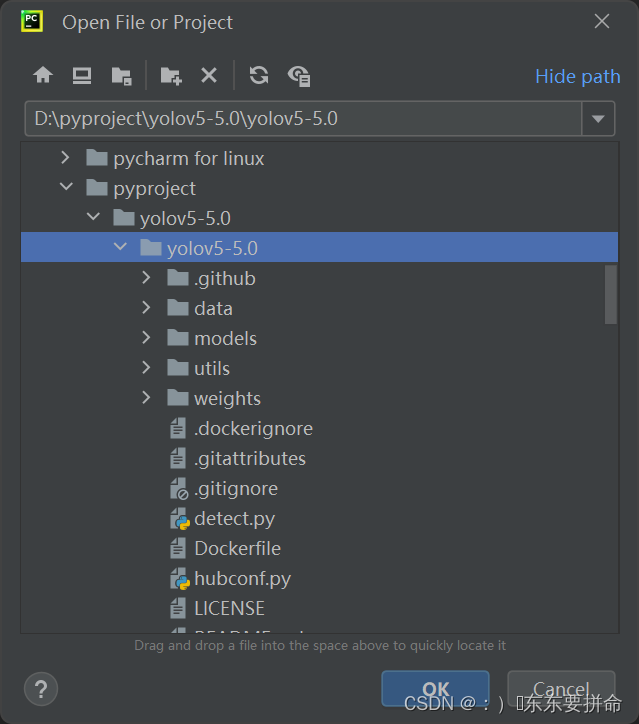Open the help question mark button
The image size is (639, 724).
coord(41,689)
